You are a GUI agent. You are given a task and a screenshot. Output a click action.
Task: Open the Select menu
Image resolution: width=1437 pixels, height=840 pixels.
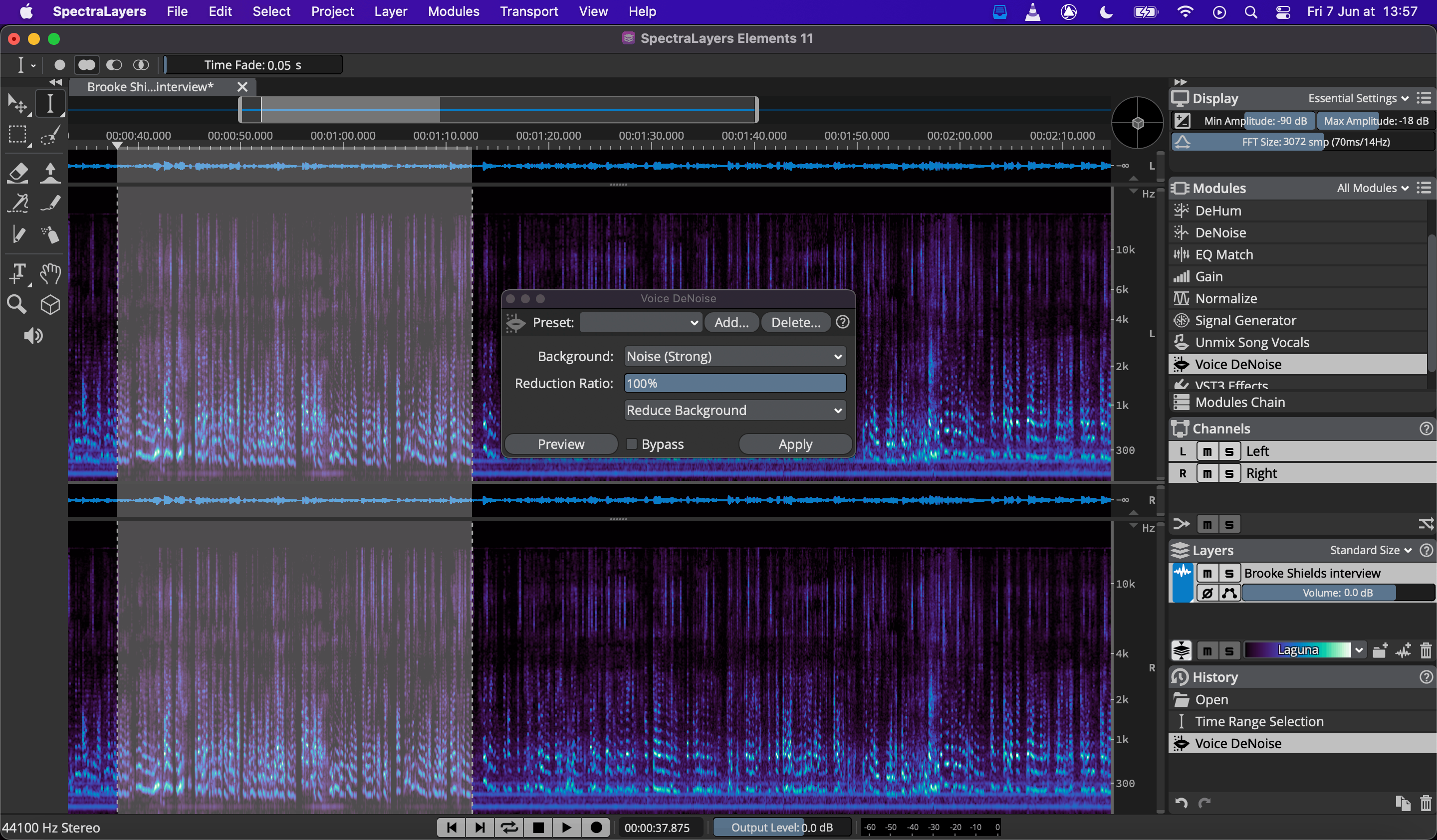coord(271,11)
